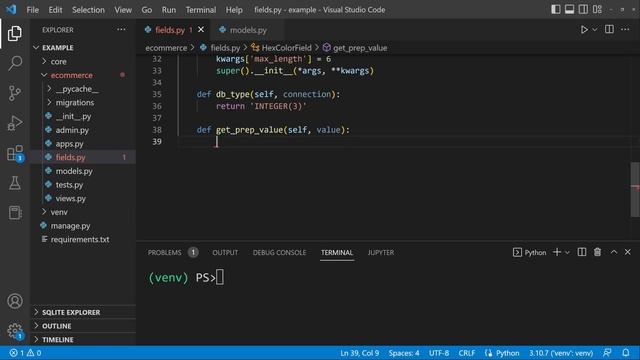Switch to the JUPYTER panel tab
This screenshot has height=360, width=640.
(380, 253)
